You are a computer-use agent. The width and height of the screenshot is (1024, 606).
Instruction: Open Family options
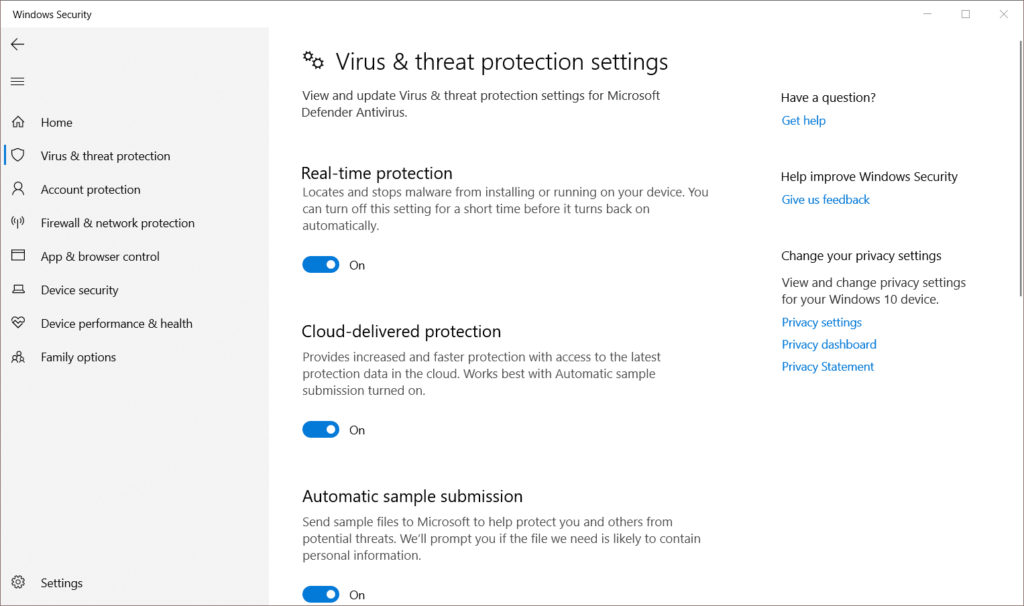78,356
